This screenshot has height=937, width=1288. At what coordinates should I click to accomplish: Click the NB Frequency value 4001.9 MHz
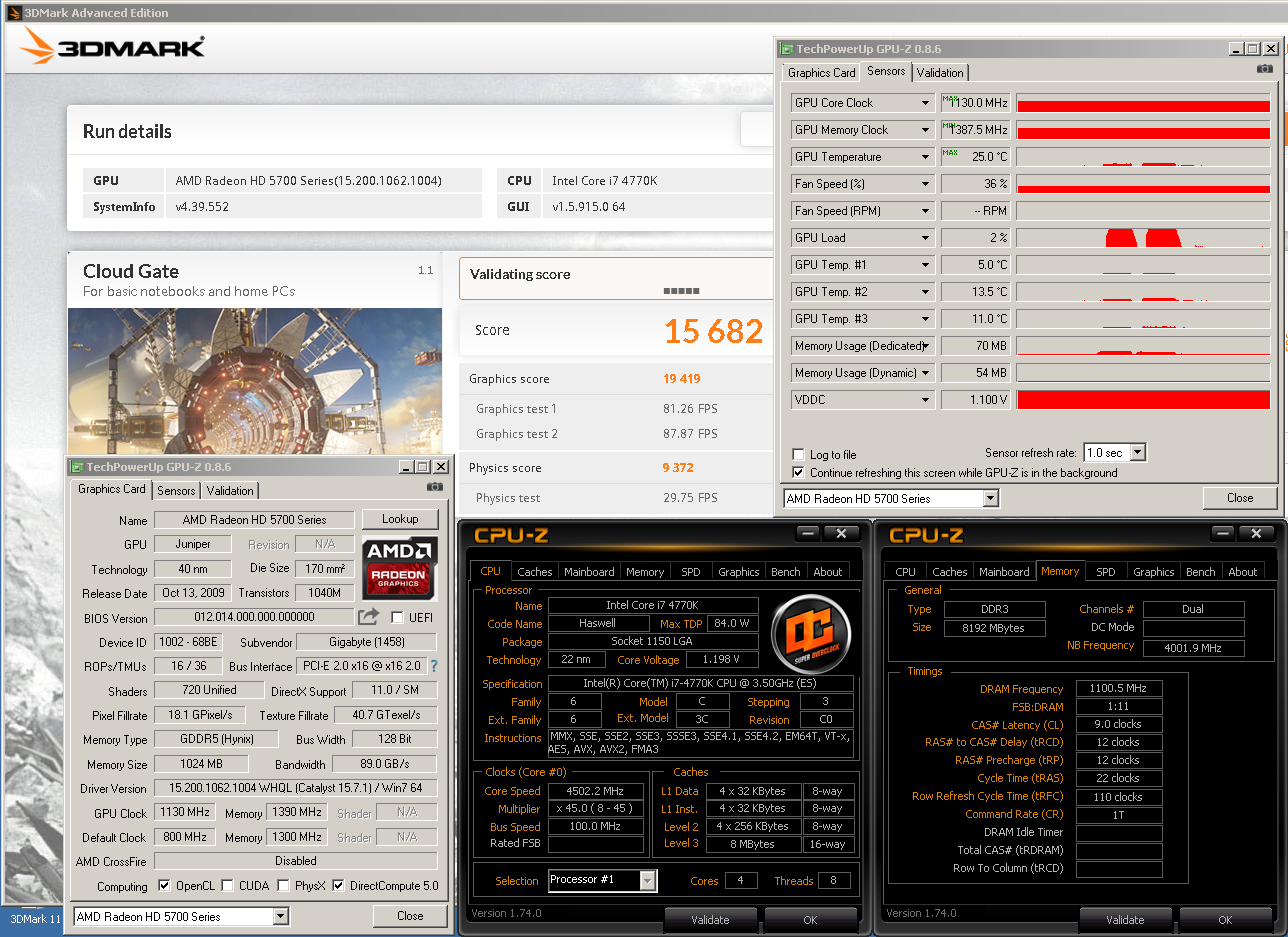tap(1194, 647)
